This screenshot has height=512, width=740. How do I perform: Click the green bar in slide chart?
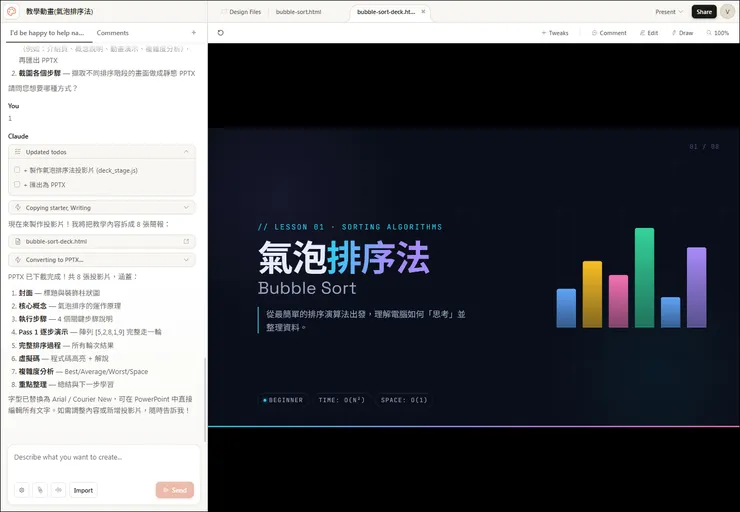644,277
